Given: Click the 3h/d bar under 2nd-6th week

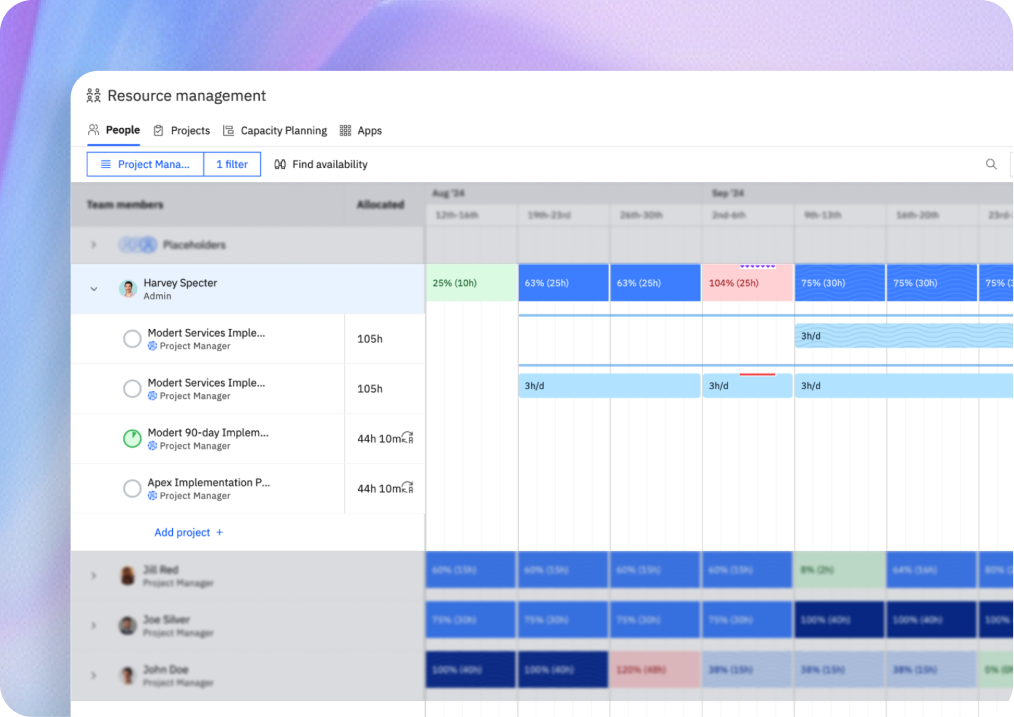Looking at the screenshot, I should point(748,386).
